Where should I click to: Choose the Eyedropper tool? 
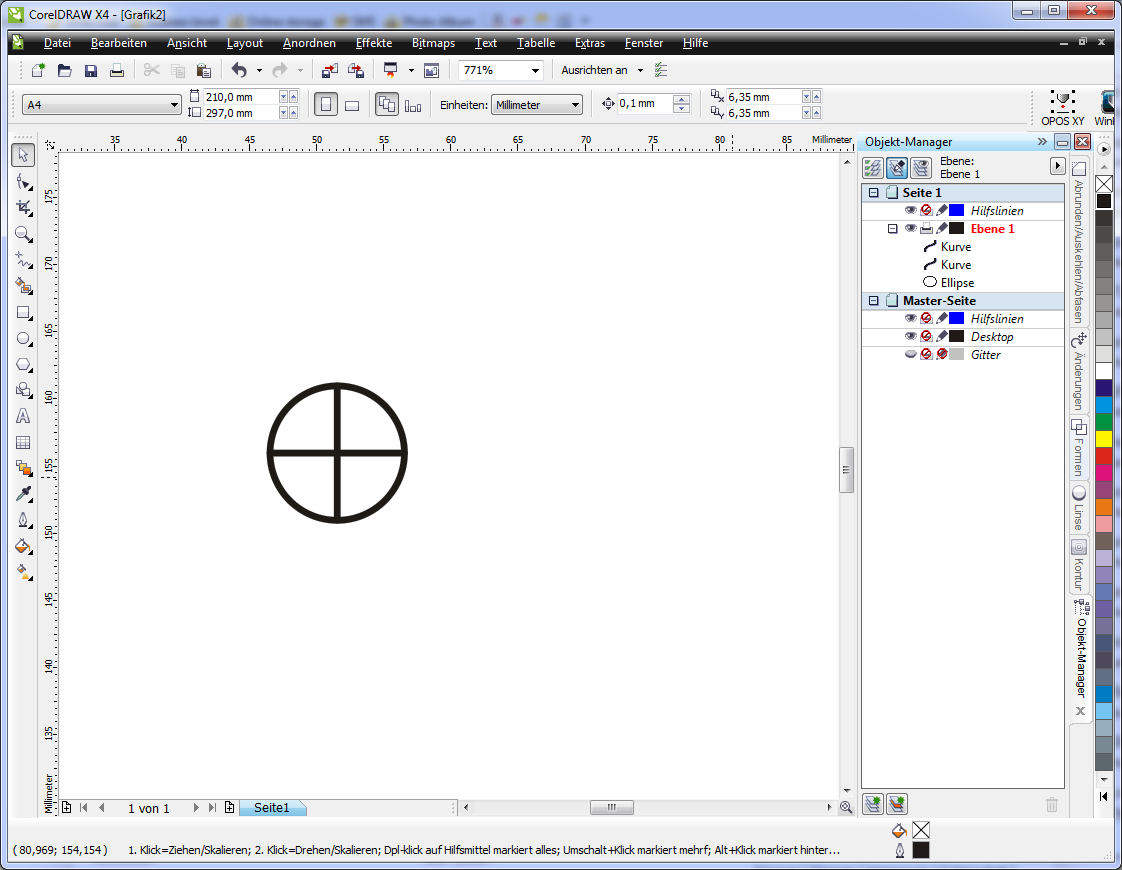(23, 494)
